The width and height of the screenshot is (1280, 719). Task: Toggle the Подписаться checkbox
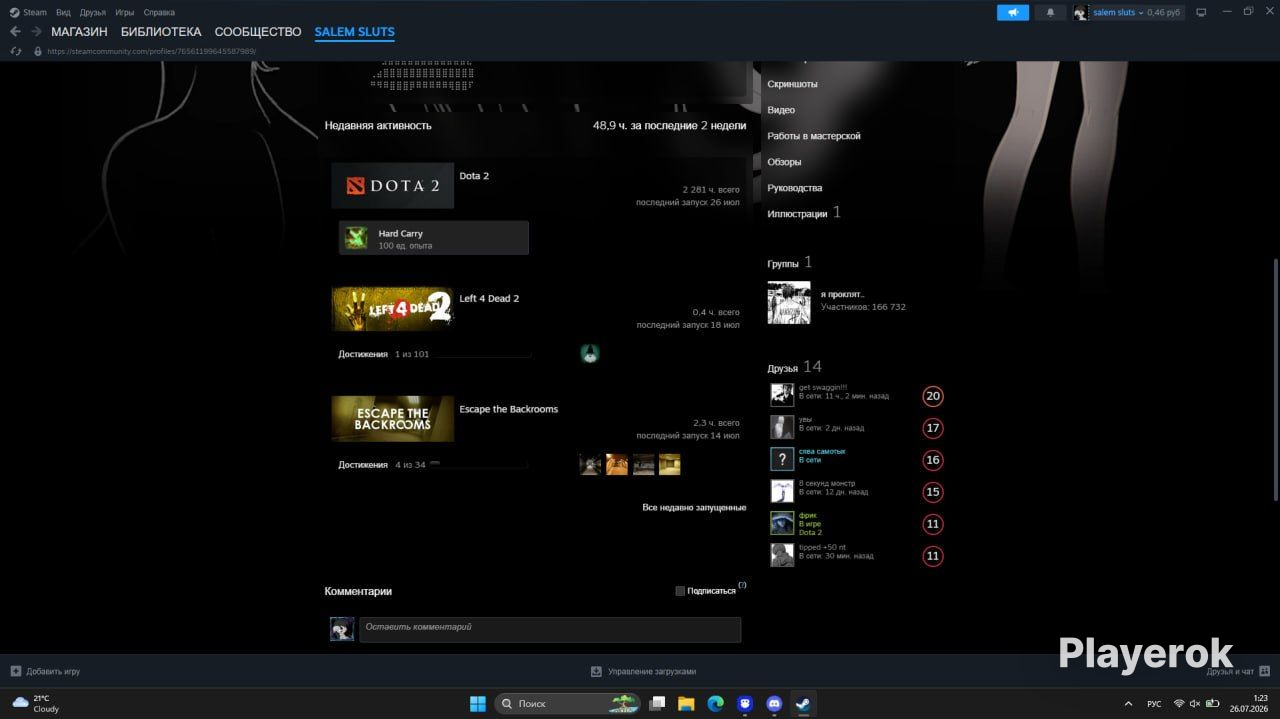pyautogui.click(x=680, y=591)
